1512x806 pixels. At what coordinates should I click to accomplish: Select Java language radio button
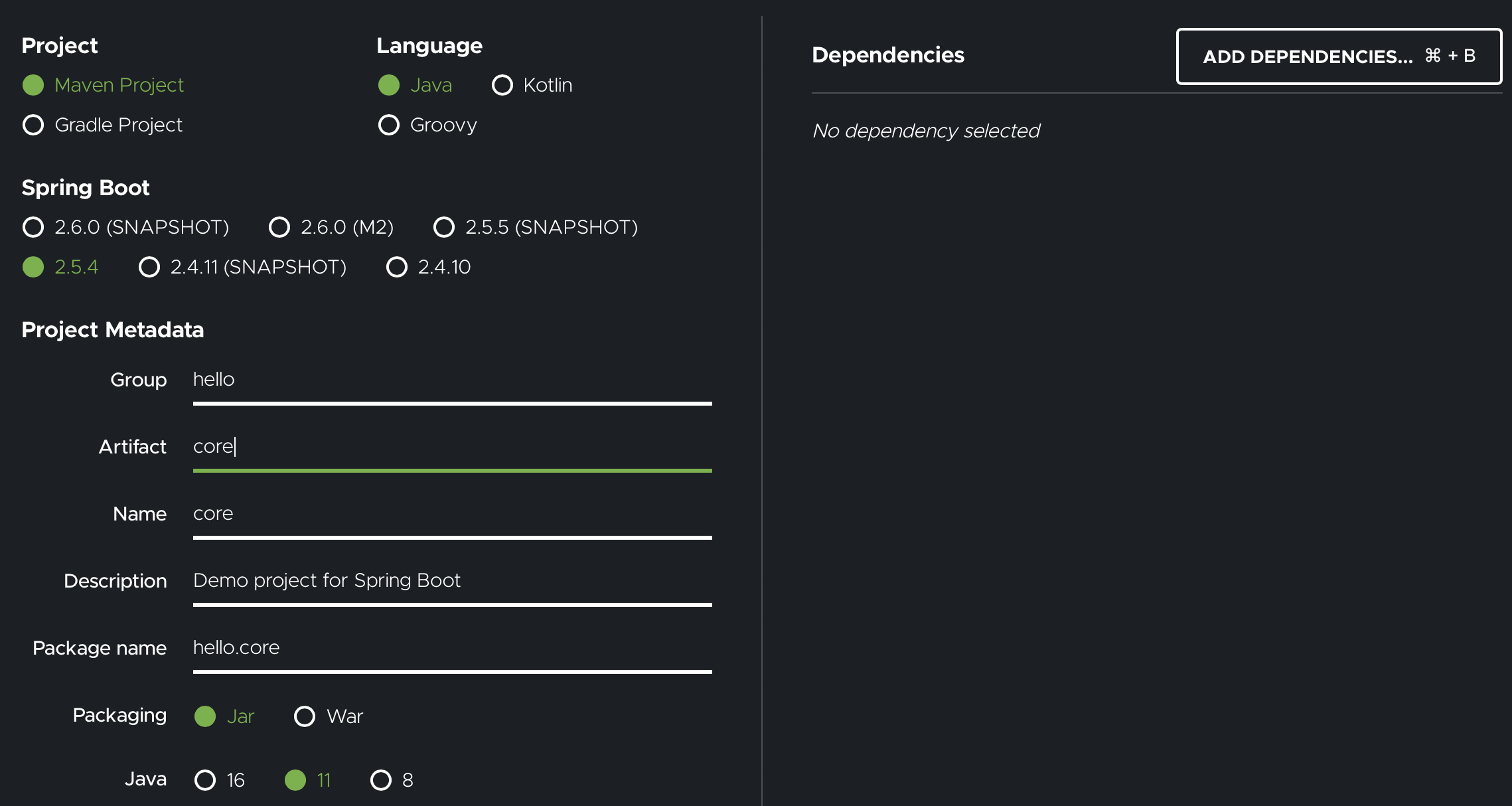[389, 85]
